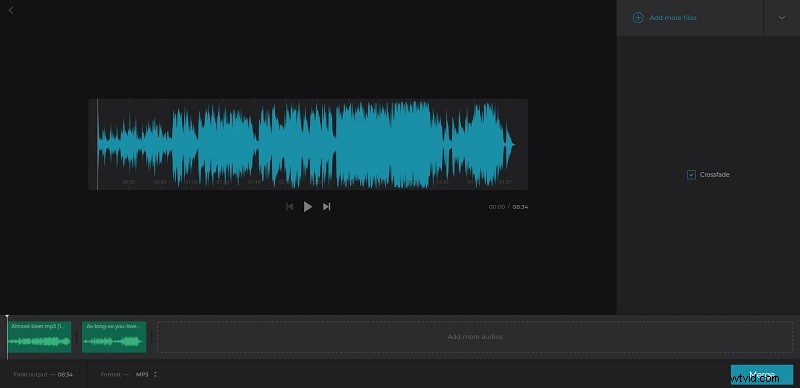Click the Add more audios drop zone
The height and width of the screenshot is (388, 800).
click(475, 337)
